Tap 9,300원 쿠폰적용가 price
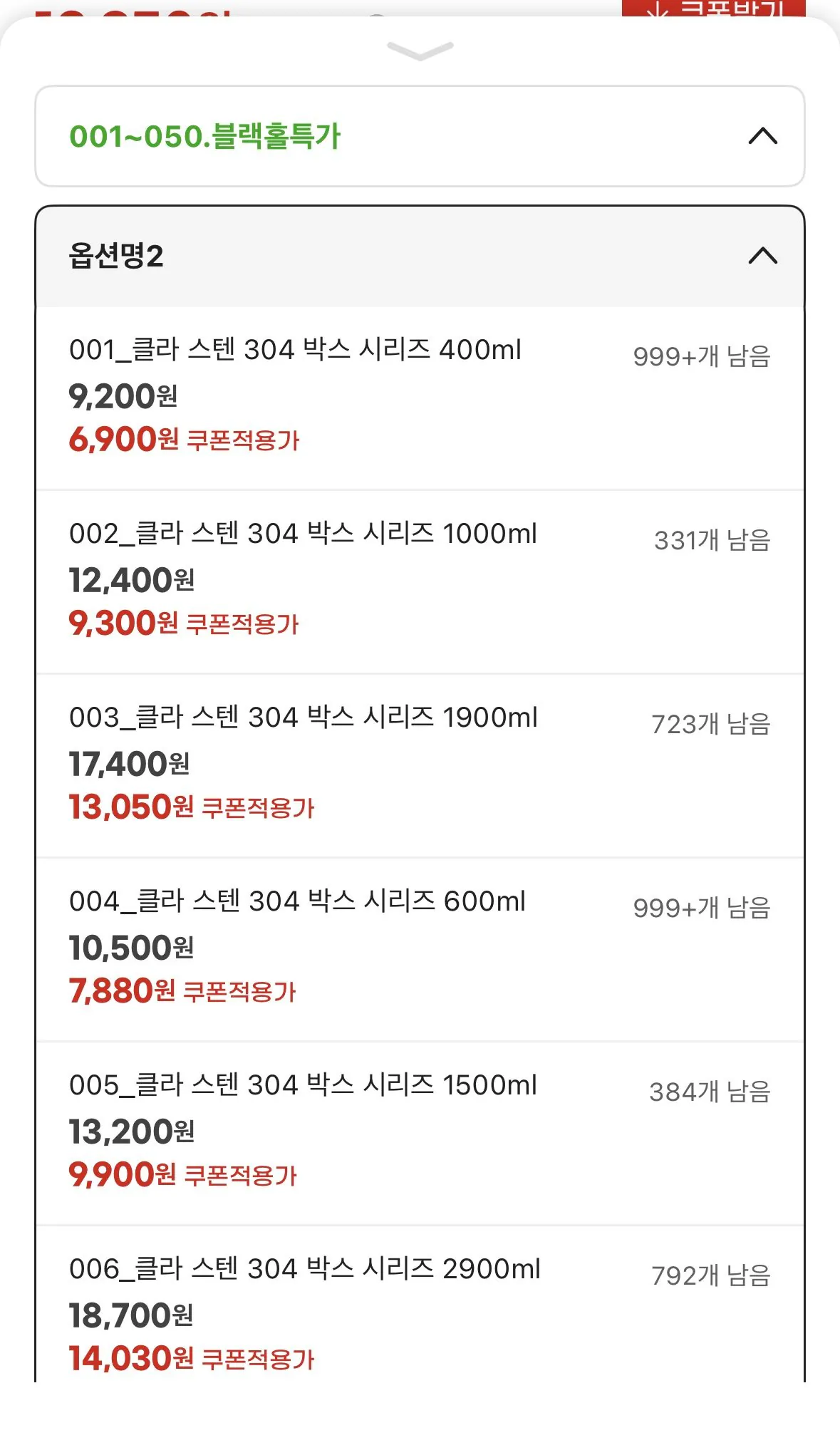The height and width of the screenshot is (1455, 840). [x=184, y=623]
